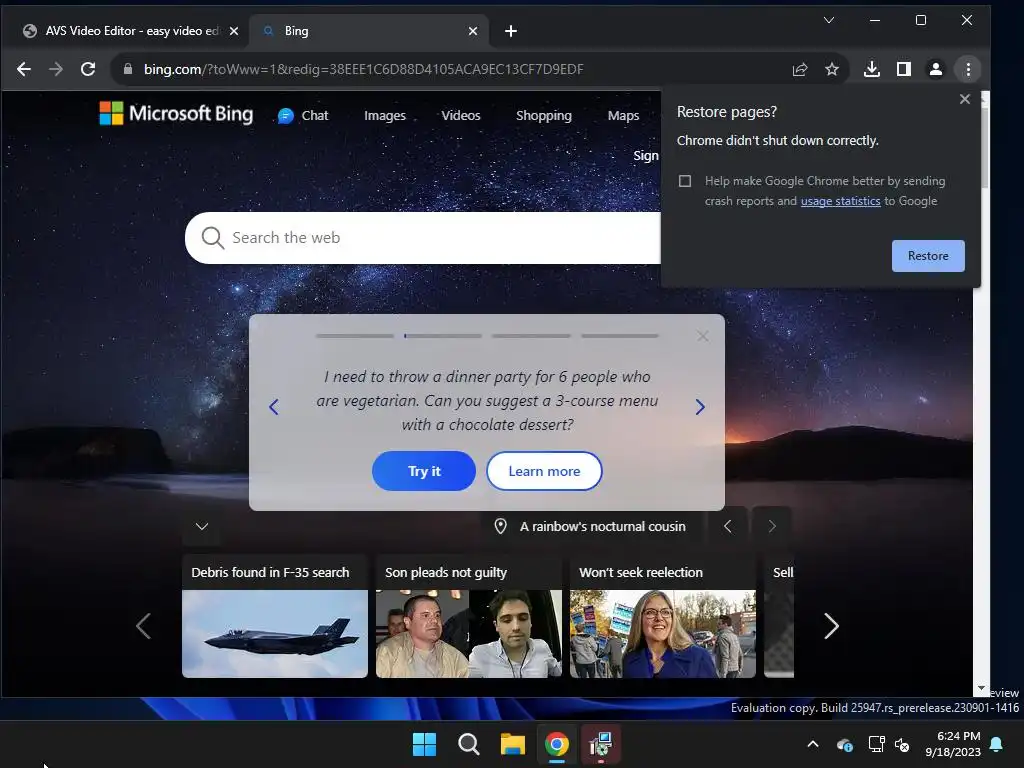Click the page scrollbar down arrow
The width and height of the screenshot is (1024, 768).
[x=981, y=688]
